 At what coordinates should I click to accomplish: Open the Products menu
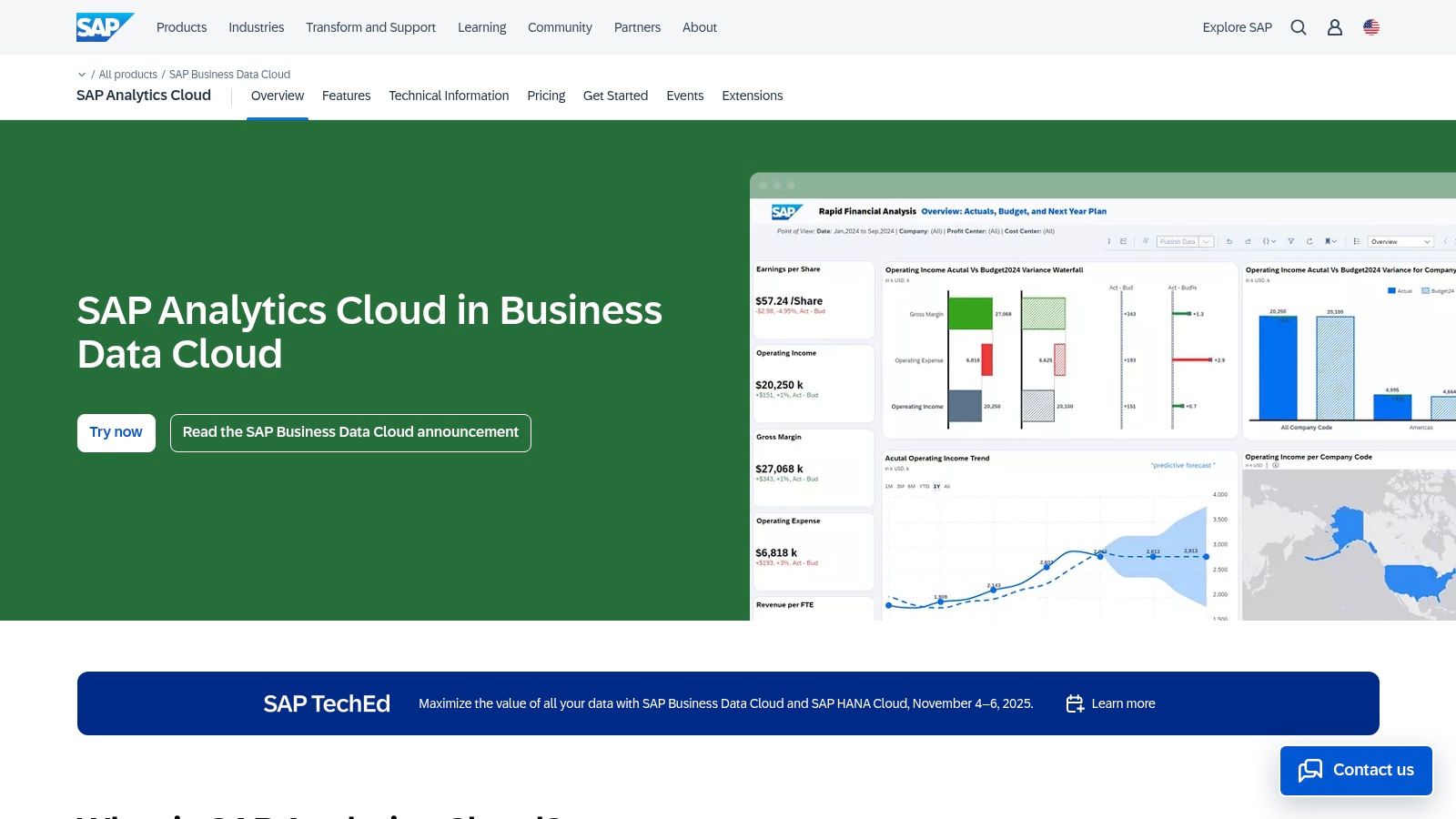pyautogui.click(x=181, y=27)
